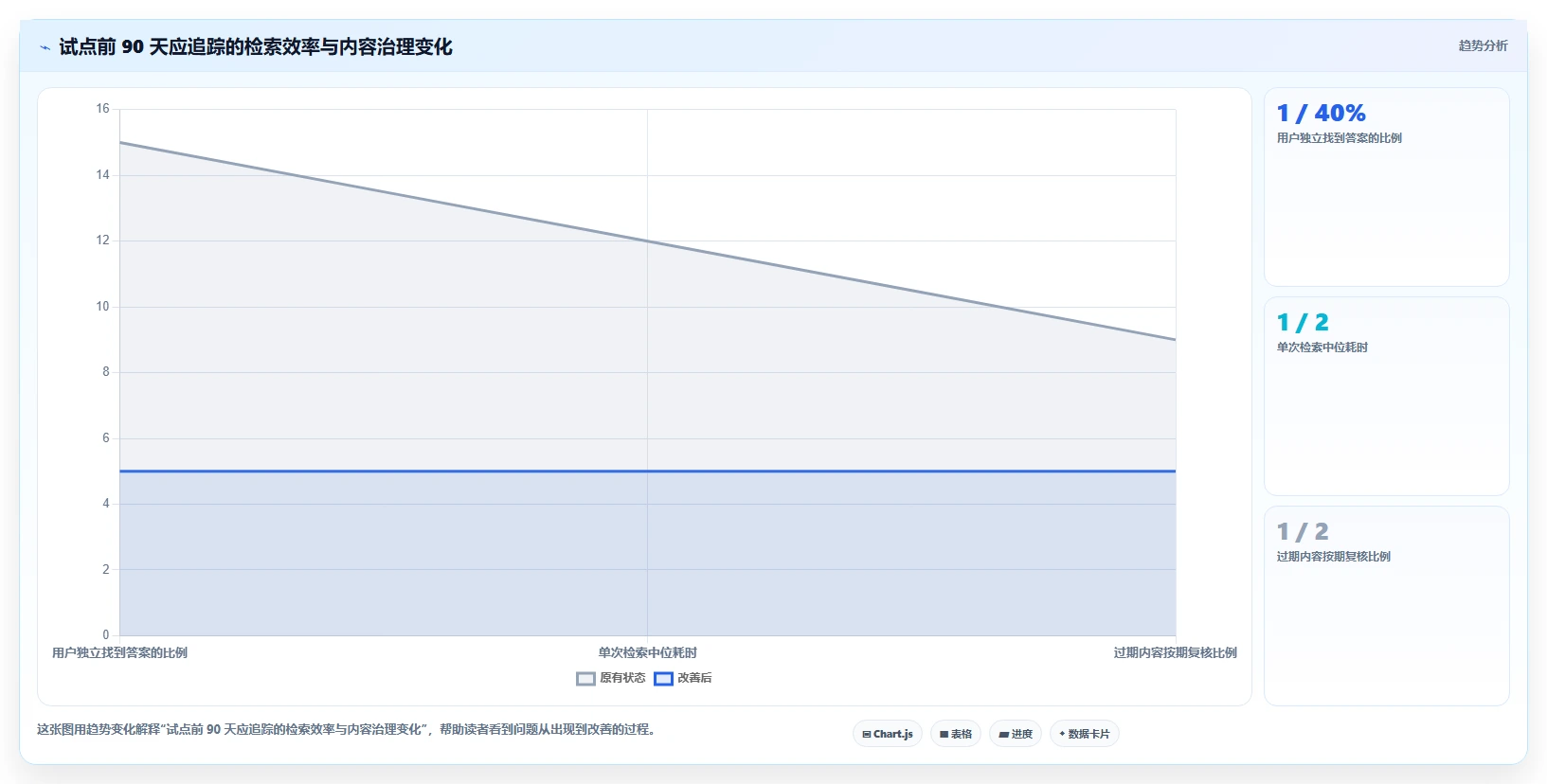Select the card label 用户独立找到答案的比例
The height and width of the screenshot is (784, 1547).
point(1339,138)
